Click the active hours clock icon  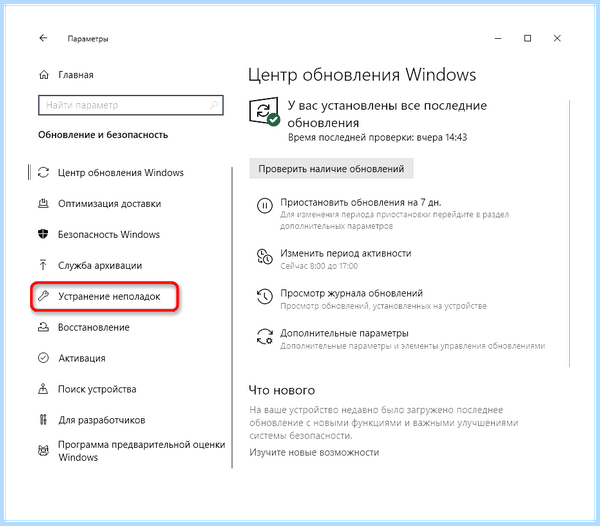pyautogui.click(x=264, y=256)
